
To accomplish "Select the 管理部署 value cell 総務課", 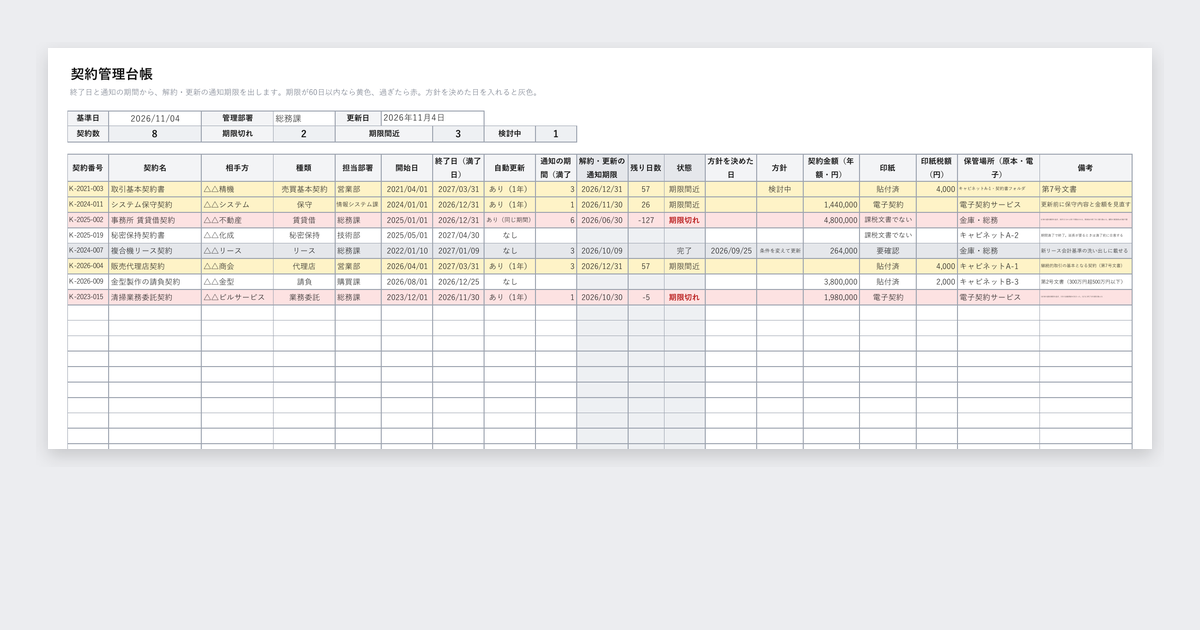I will point(304,118).
